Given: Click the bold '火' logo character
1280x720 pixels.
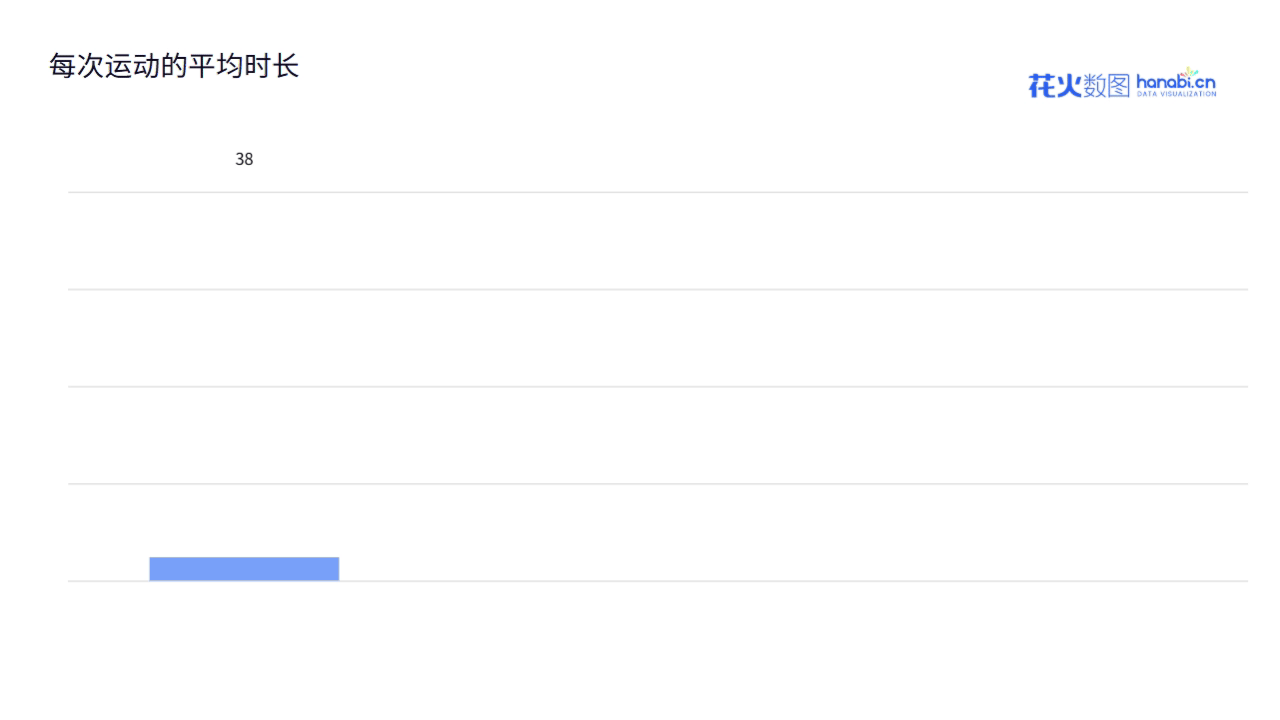Looking at the screenshot, I should pos(1069,86).
